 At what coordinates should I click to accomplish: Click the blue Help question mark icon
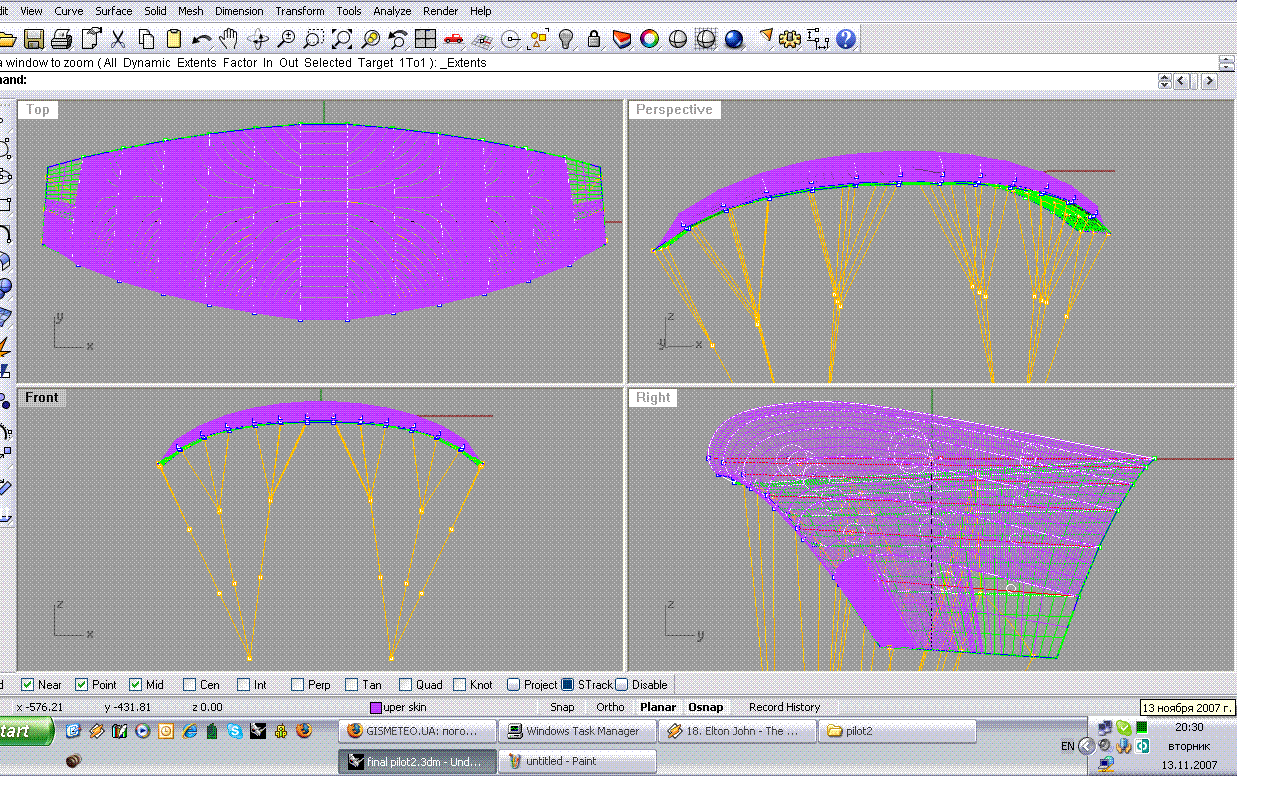(x=846, y=40)
